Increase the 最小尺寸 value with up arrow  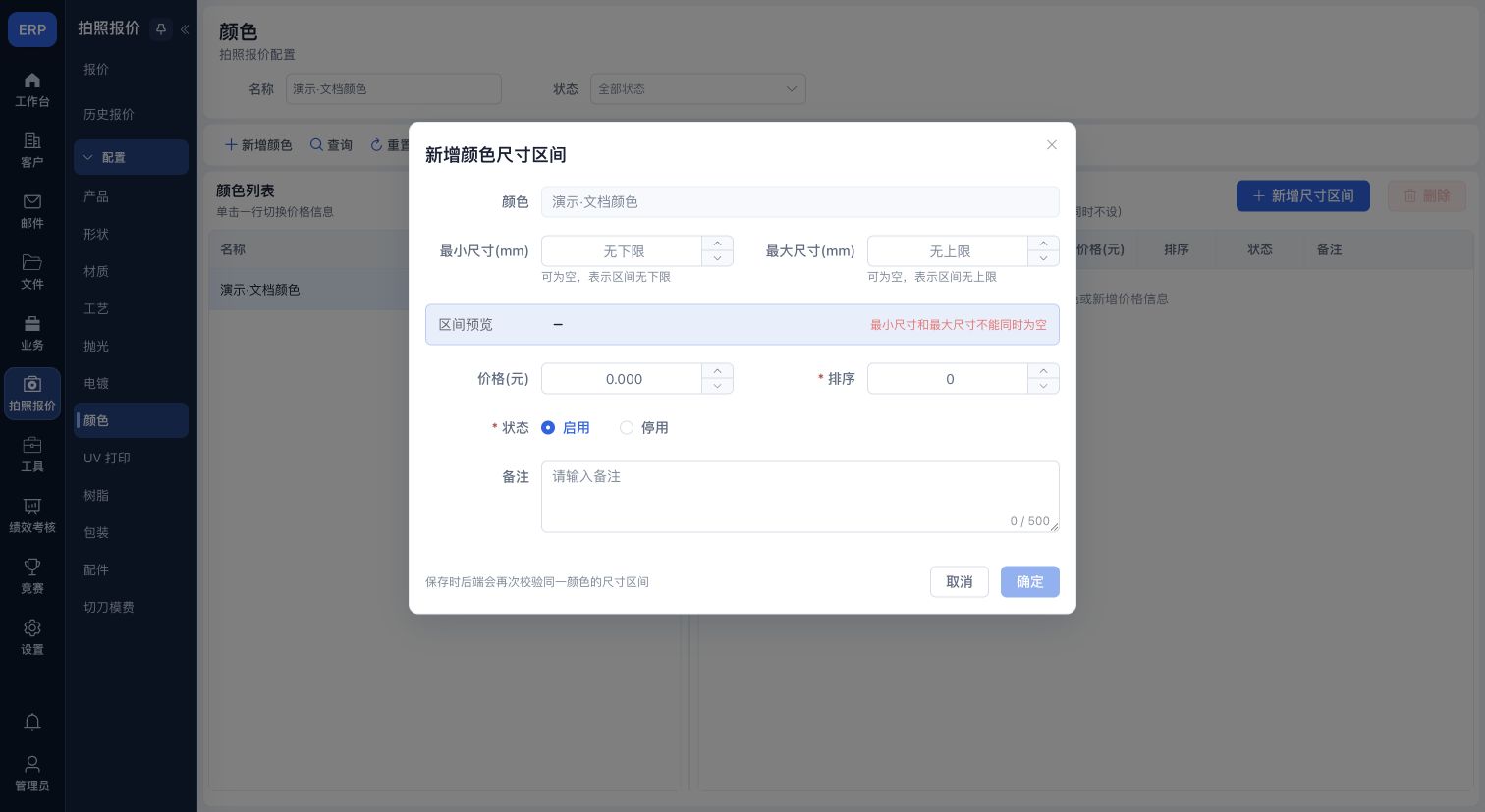(718, 244)
